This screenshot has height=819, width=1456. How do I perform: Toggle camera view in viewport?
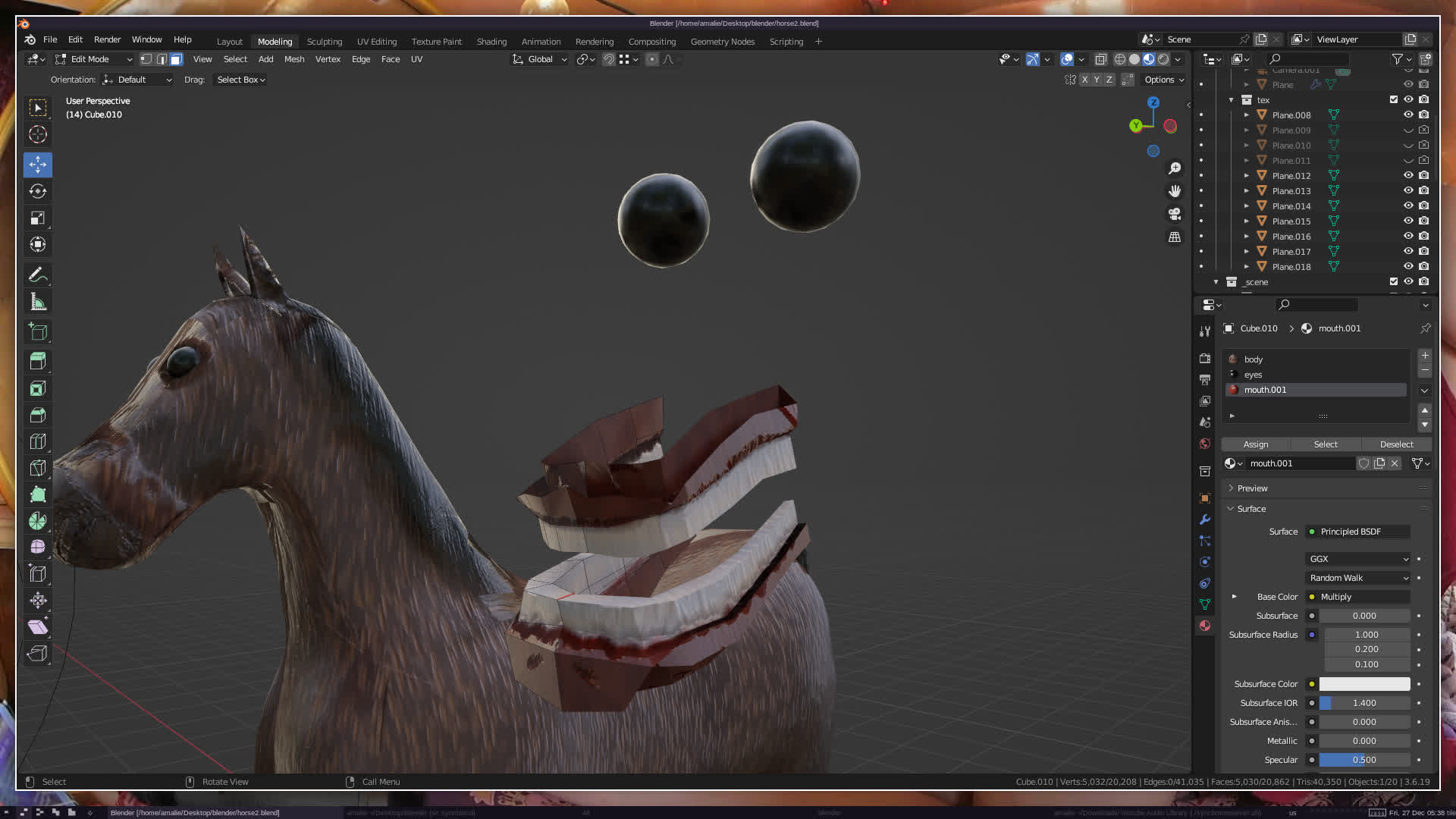[1175, 214]
